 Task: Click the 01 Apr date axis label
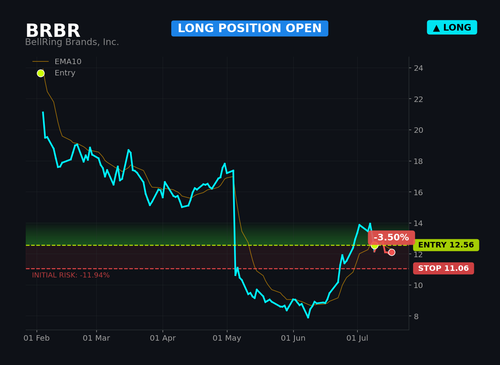click(163, 338)
